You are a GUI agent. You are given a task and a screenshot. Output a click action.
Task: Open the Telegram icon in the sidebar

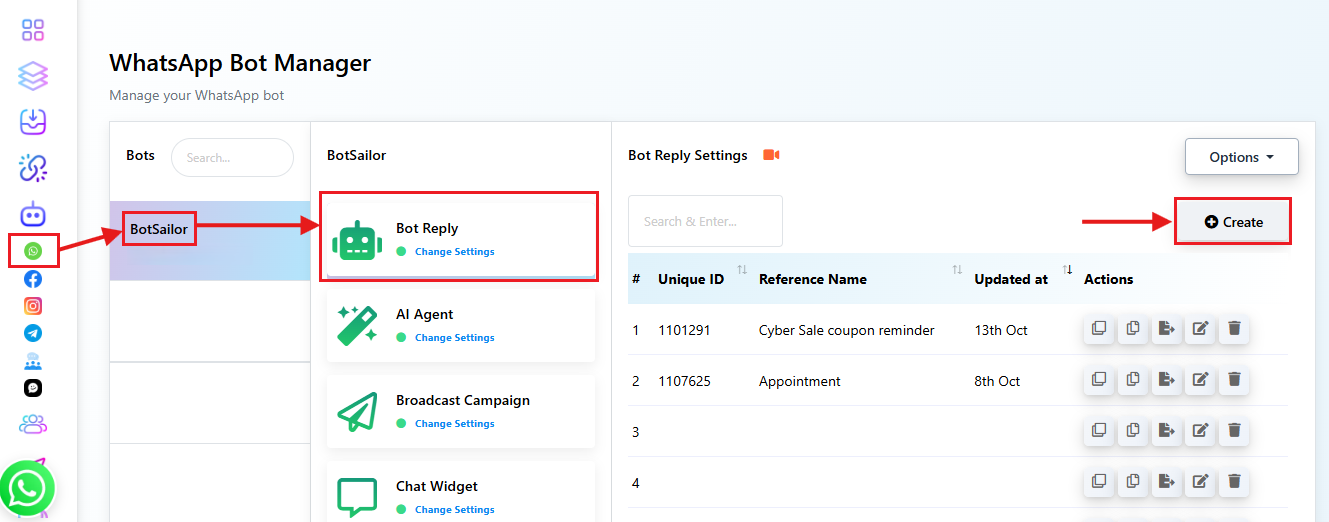(x=33, y=333)
